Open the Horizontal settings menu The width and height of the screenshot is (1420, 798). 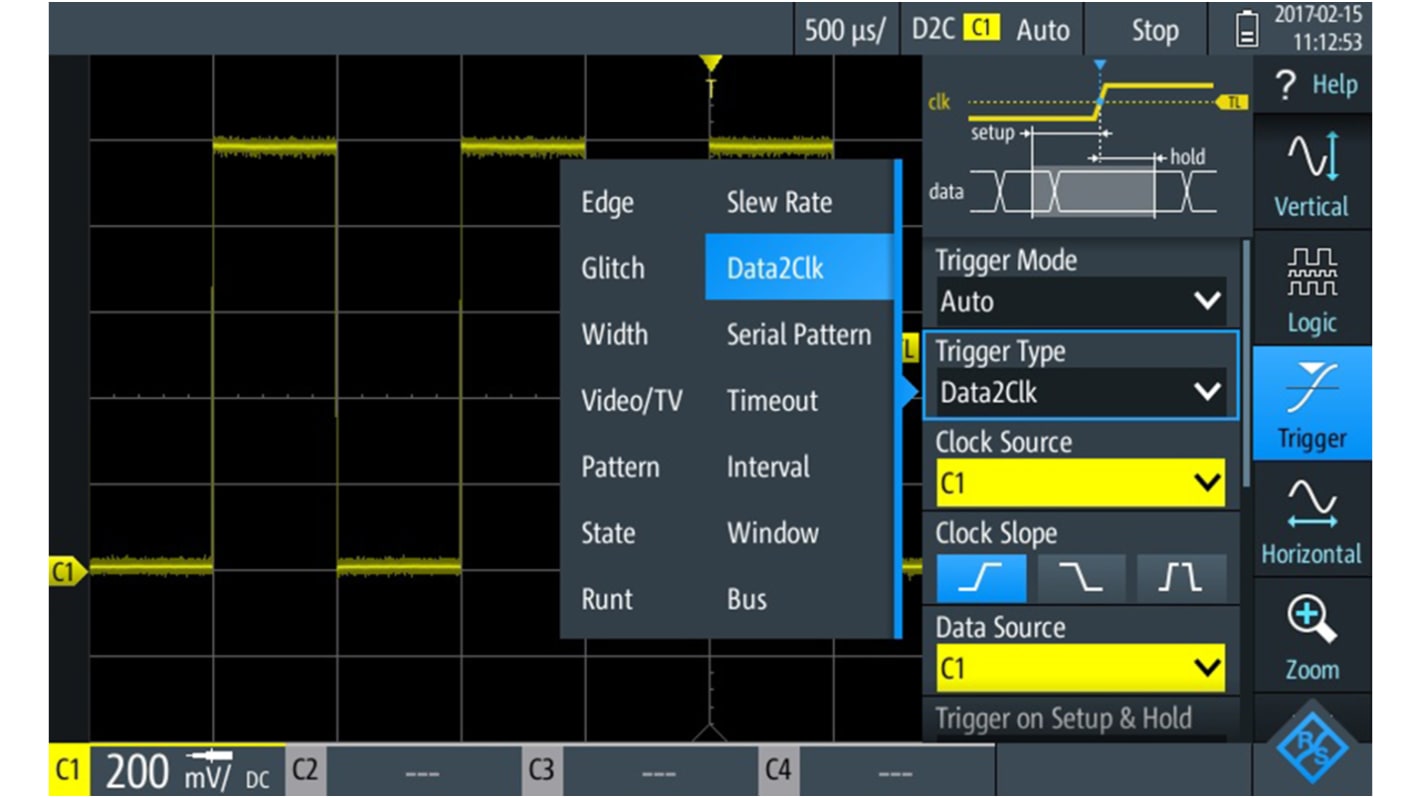point(1311,520)
